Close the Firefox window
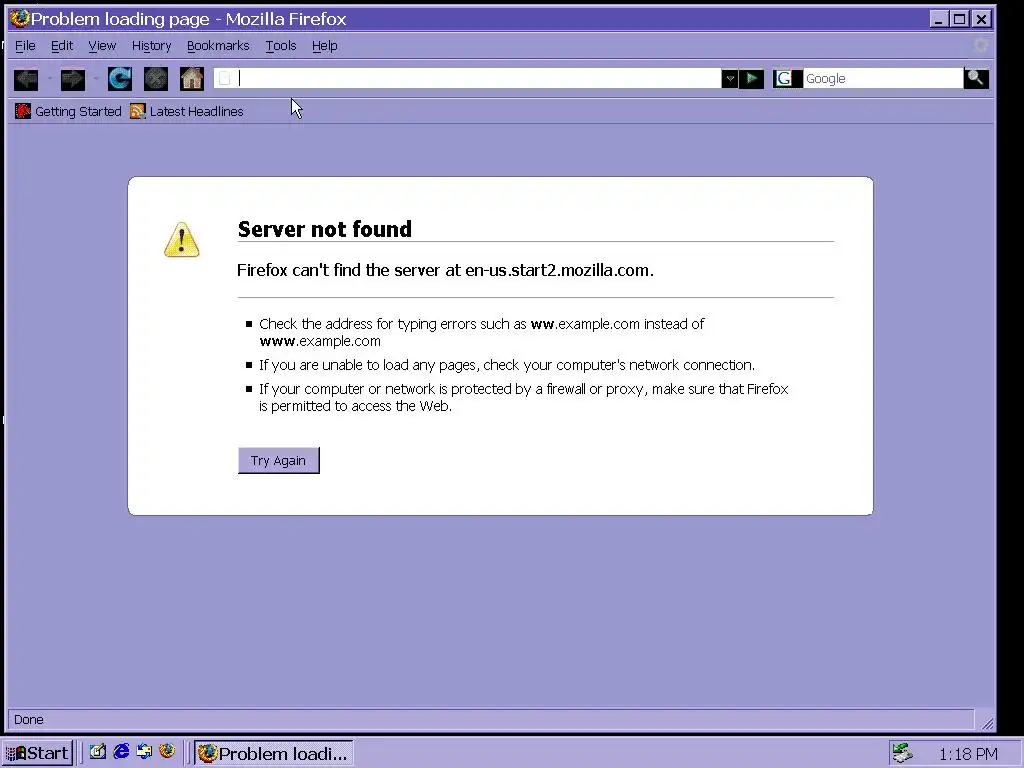 tap(982, 19)
